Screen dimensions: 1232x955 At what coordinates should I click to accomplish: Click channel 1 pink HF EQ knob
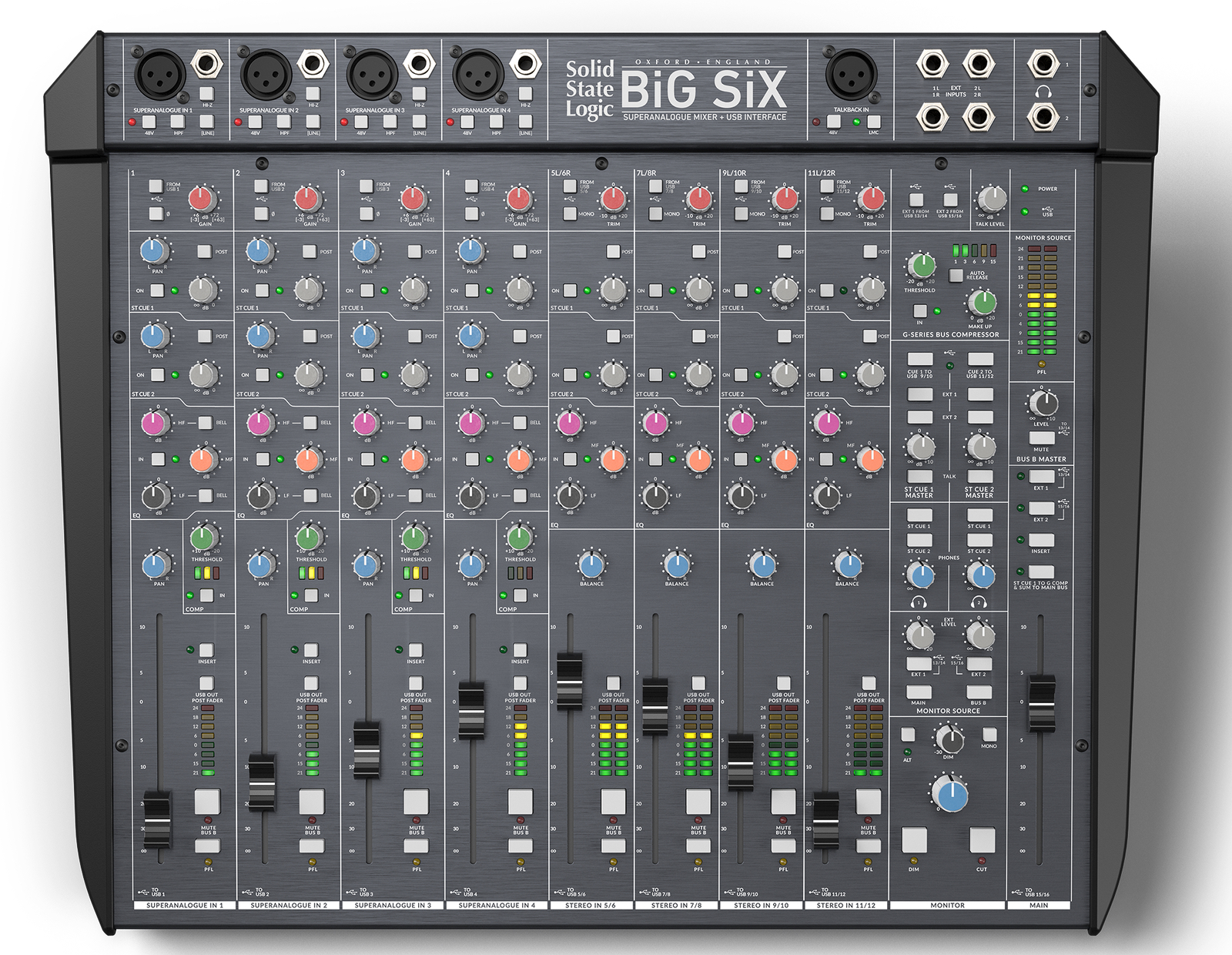155,423
